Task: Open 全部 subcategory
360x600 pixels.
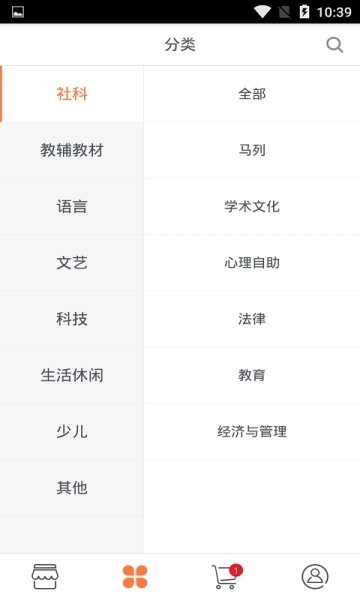Action: pyautogui.click(x=252, y=94)
